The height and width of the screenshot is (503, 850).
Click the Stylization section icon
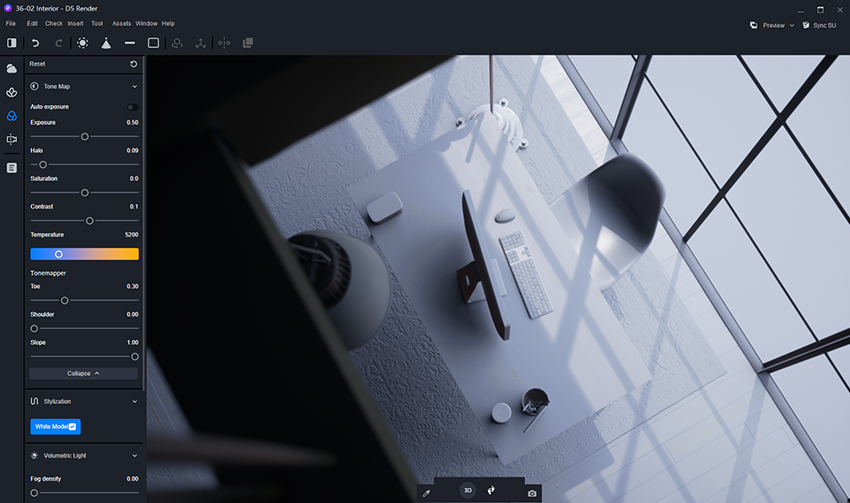pos(34,402)
